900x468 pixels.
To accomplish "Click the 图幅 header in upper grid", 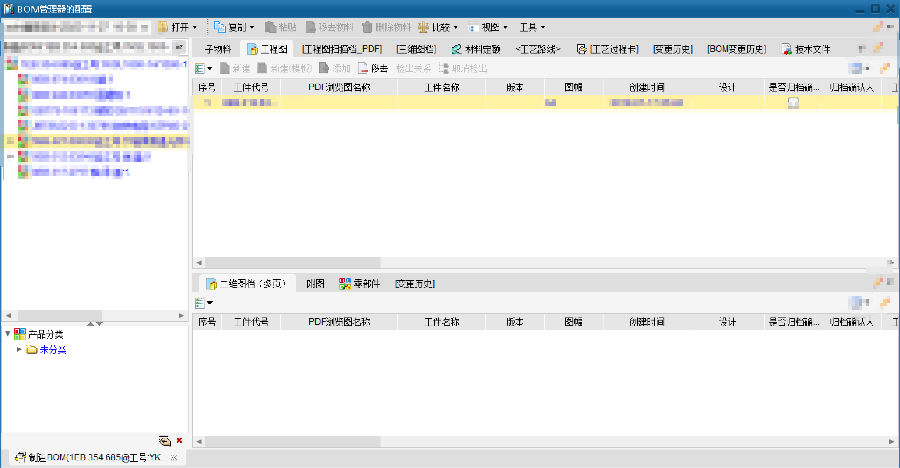I will [x=573, y=87].
